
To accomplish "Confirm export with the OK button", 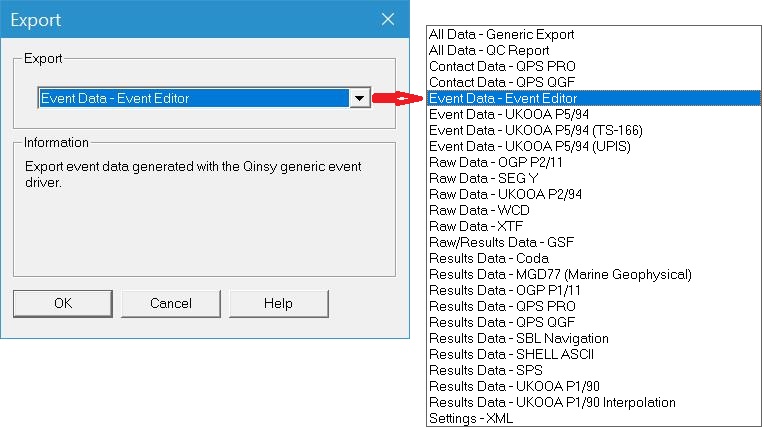I will (63, 303).
